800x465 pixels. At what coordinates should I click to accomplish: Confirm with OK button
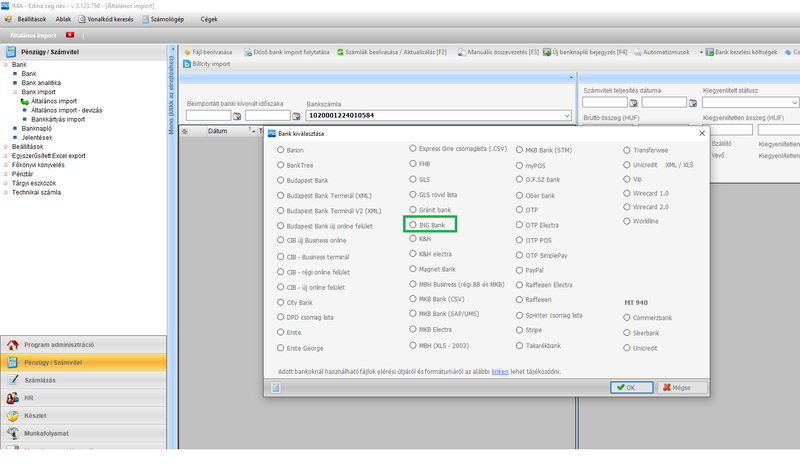(x=632, y=388)
